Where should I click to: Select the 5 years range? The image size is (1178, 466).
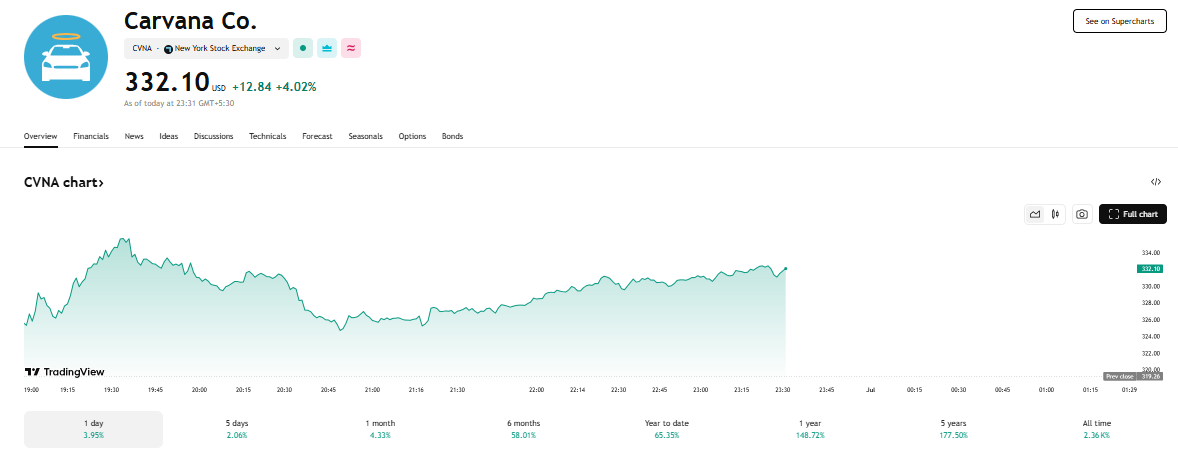coord(953,429)
